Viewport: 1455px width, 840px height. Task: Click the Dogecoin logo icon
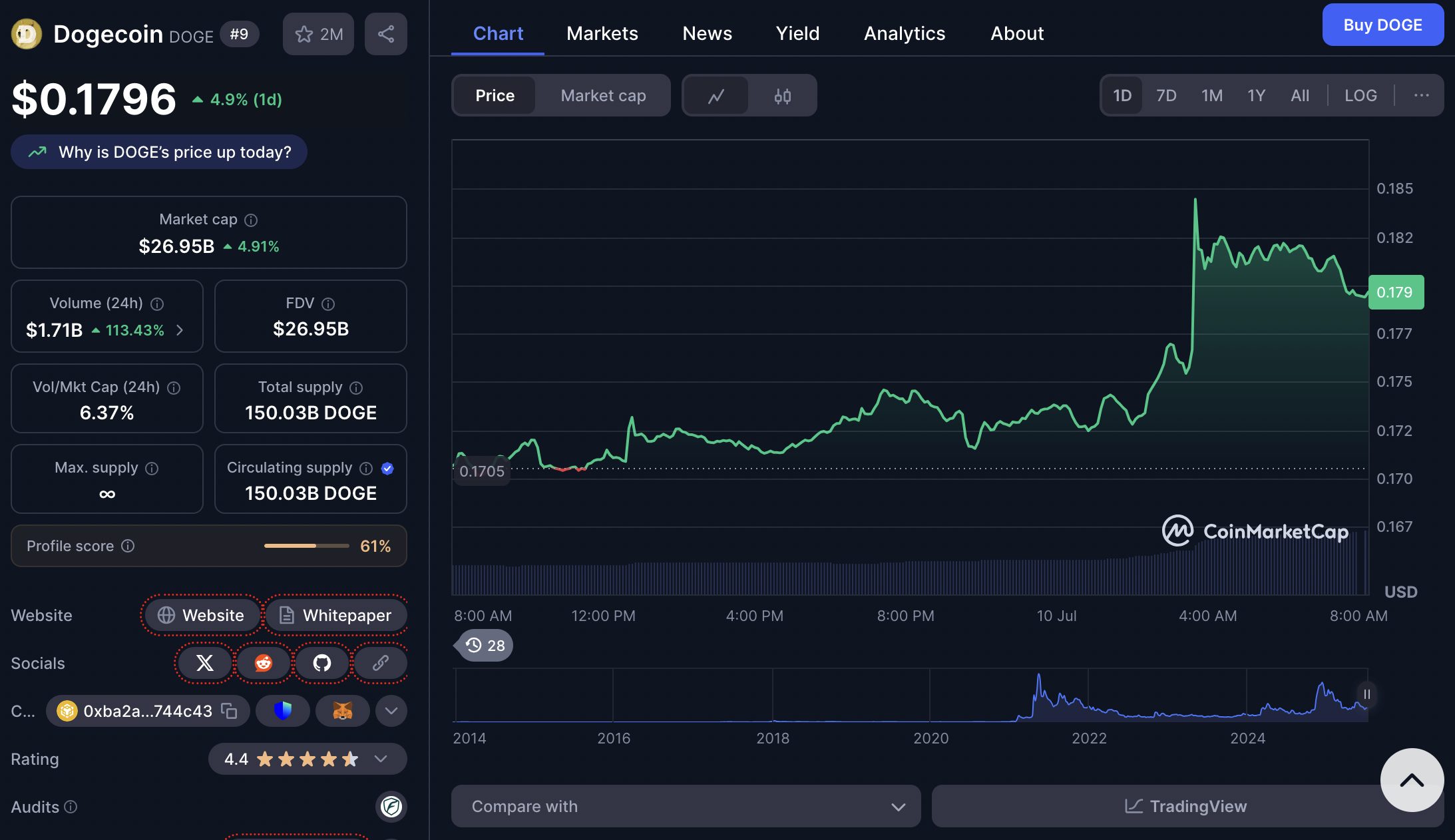pyautogui.click(x=27, y=34)
